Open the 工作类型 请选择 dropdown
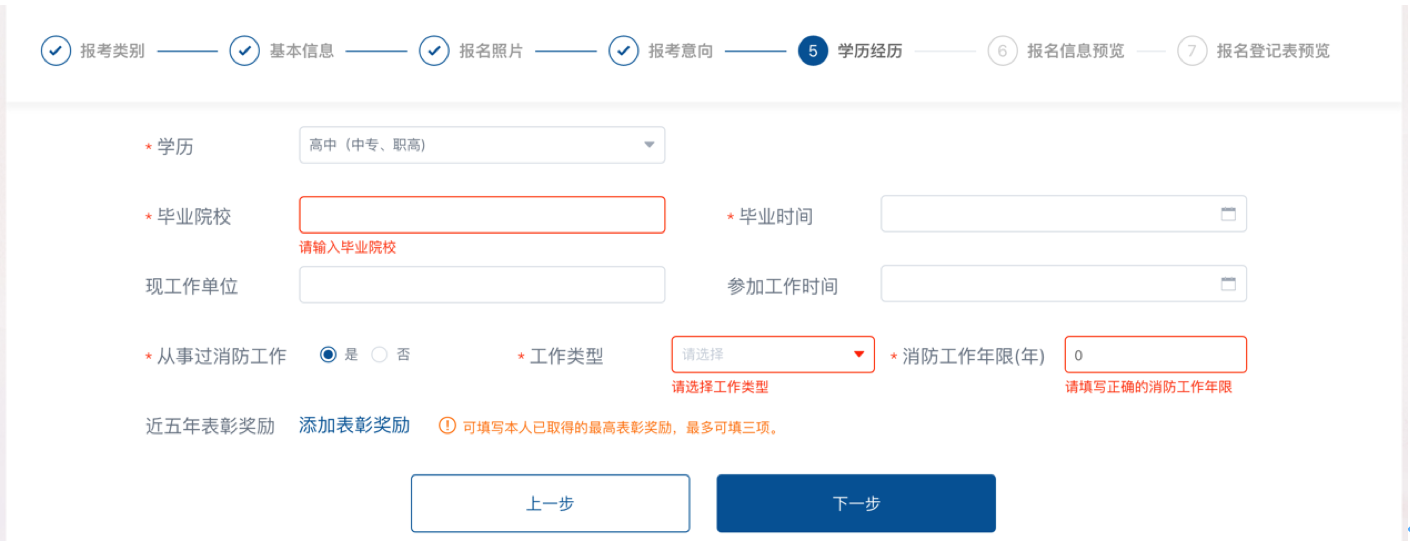 click(772, 355)
